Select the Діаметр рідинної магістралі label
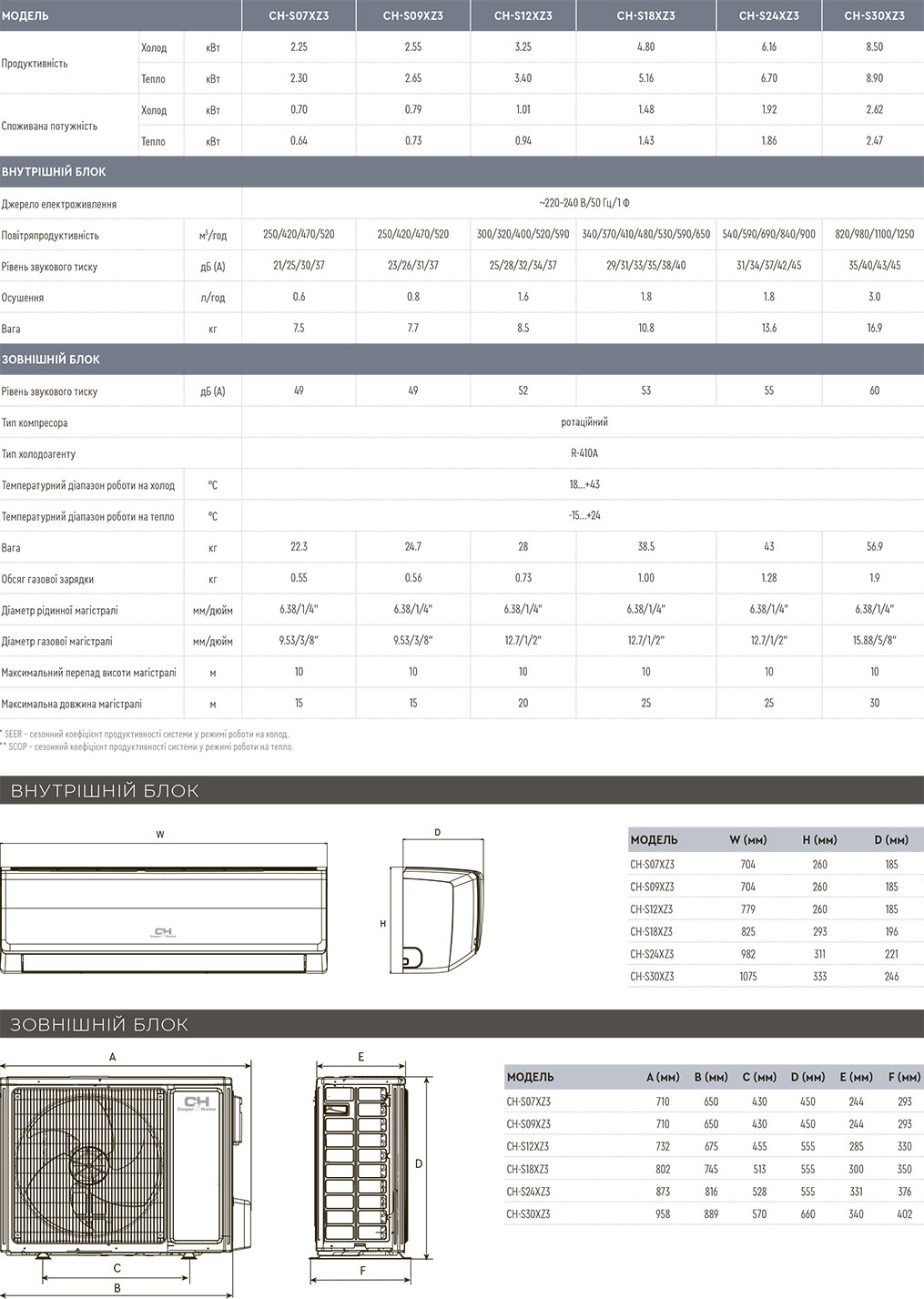Viewport: 924px width, 1299px height. click(60, 610)
